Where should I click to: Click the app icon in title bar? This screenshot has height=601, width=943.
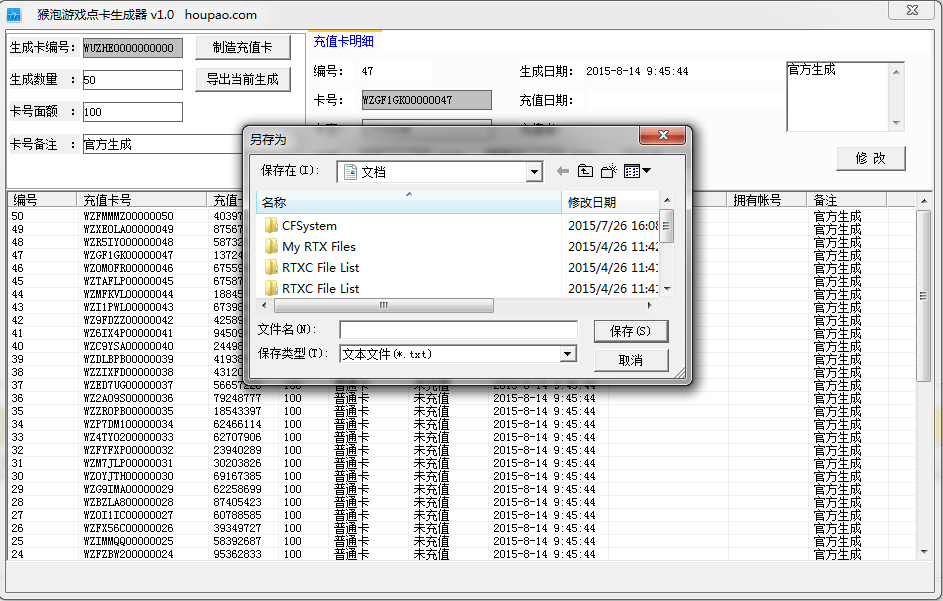[13, 14]
